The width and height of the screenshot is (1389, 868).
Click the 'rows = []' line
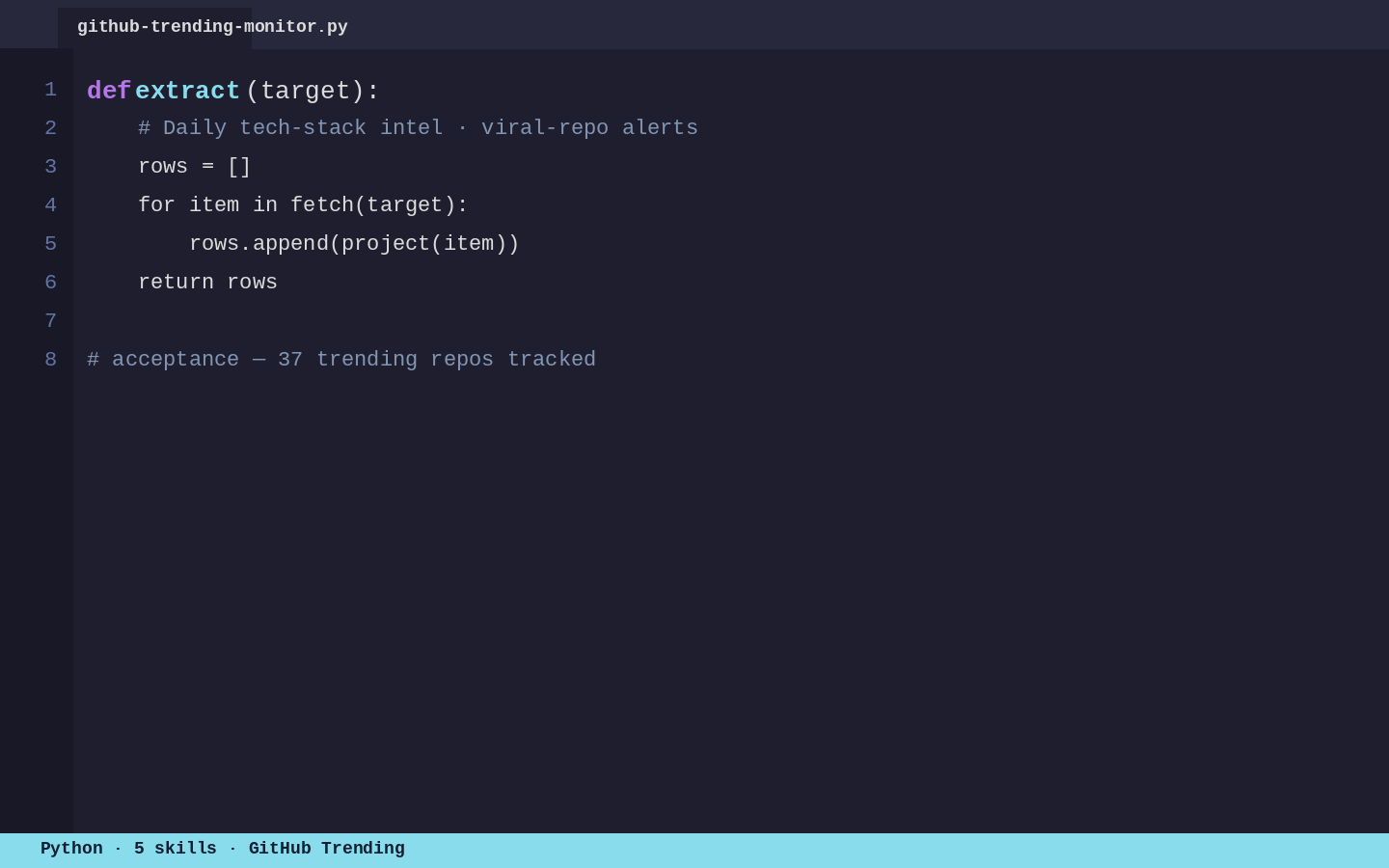tap(195, 167)
